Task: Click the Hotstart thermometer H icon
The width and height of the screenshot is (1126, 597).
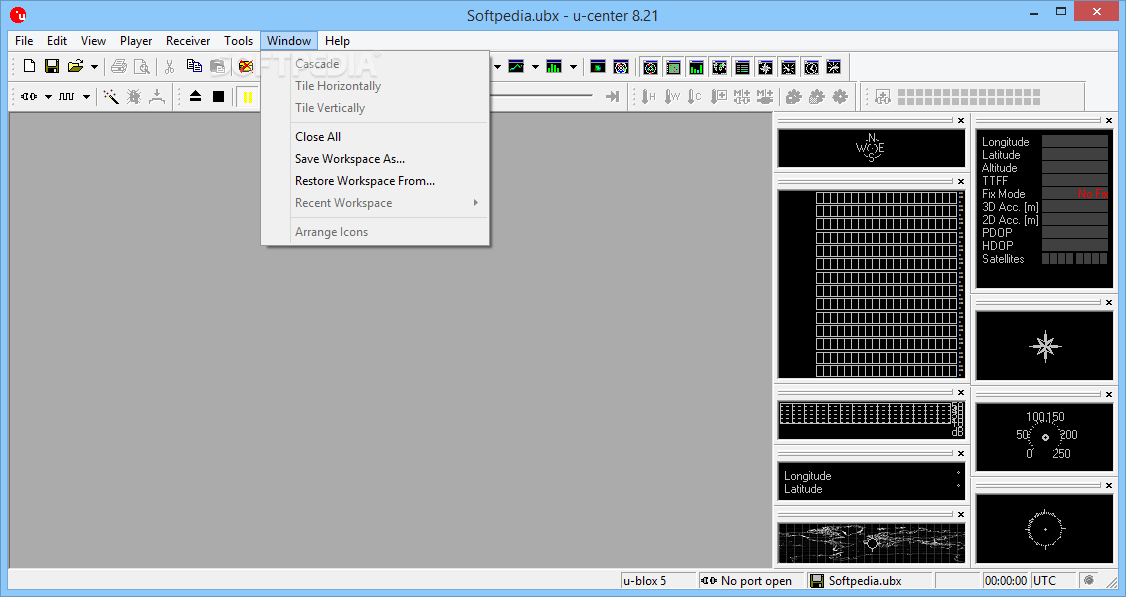Action: pos(648,96)
